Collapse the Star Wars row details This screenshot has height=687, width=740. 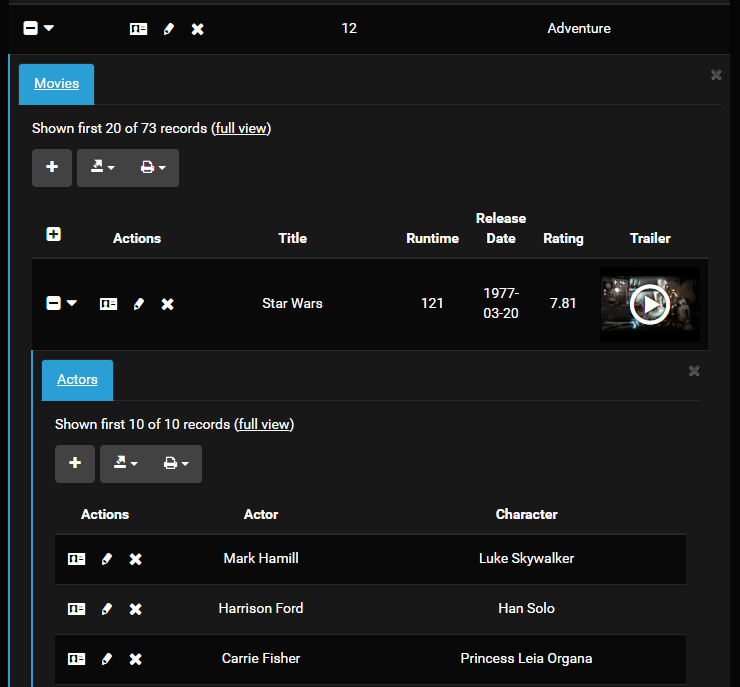click(x=54, y=303)
